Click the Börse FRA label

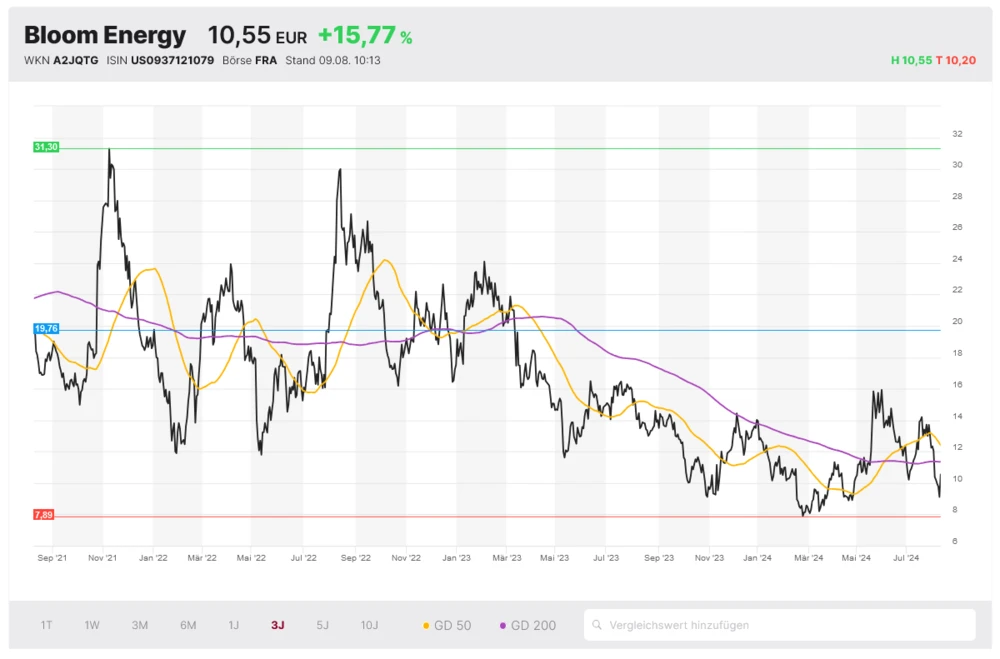[249, 61]
